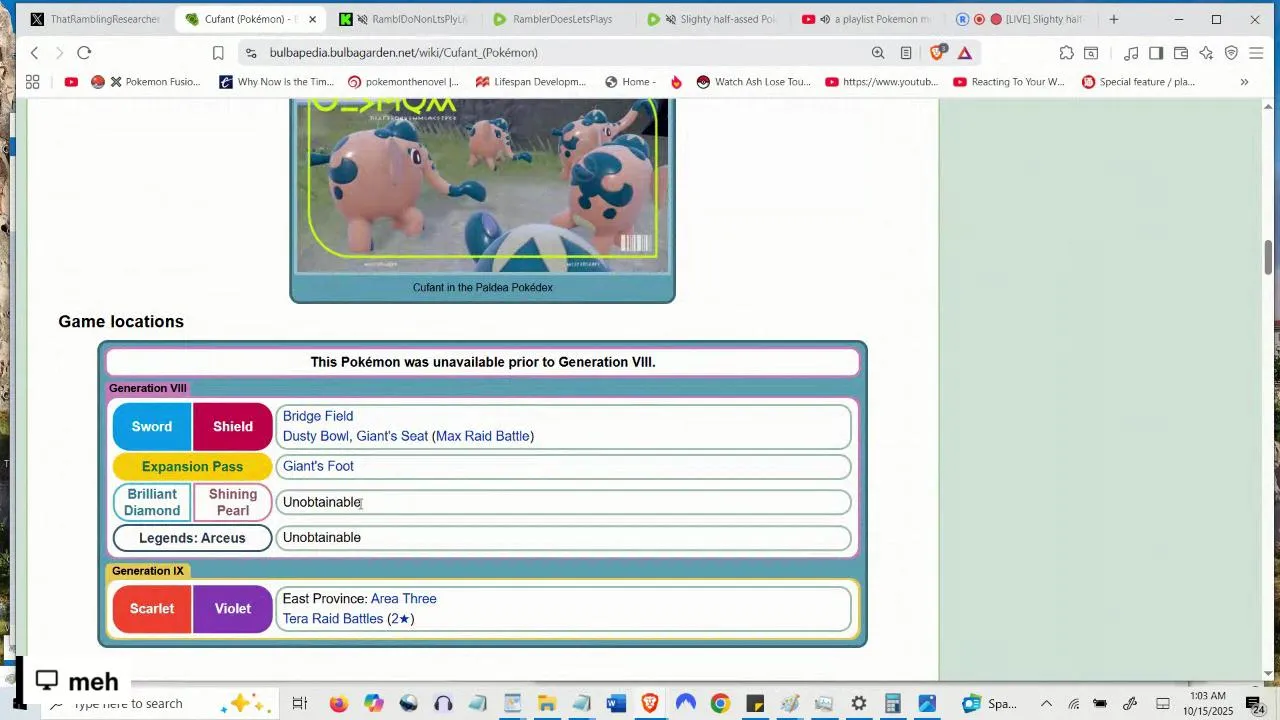Viewport: 1280px width, 720px height.
Task: Open the Pokemon Fusio... bookmark
Action: [x=155, y=82]
